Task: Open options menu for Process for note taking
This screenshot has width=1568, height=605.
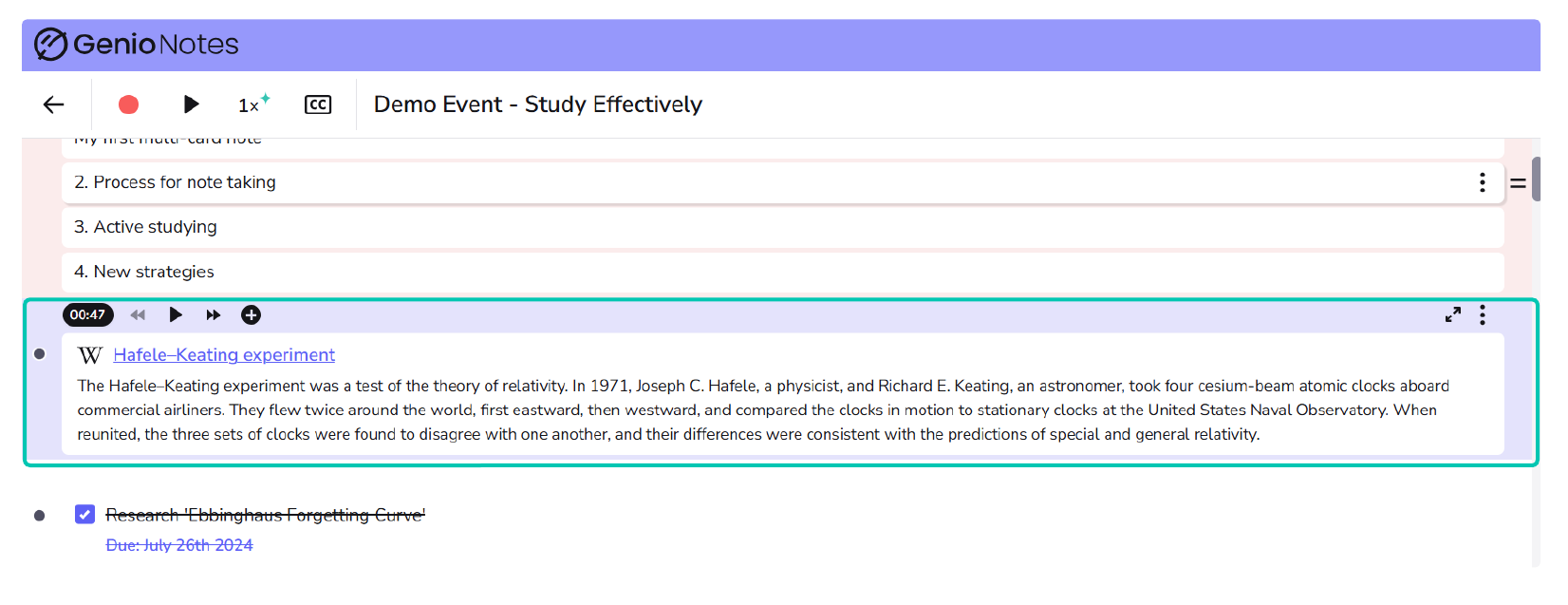Action: coord(1483,182)
